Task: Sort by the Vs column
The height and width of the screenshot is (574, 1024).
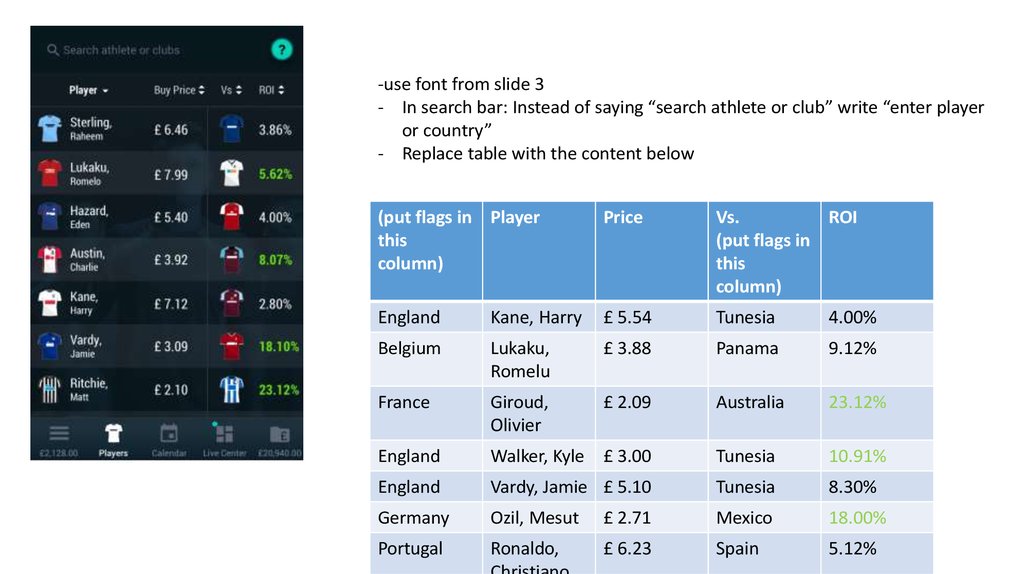Action: (231, 90)
